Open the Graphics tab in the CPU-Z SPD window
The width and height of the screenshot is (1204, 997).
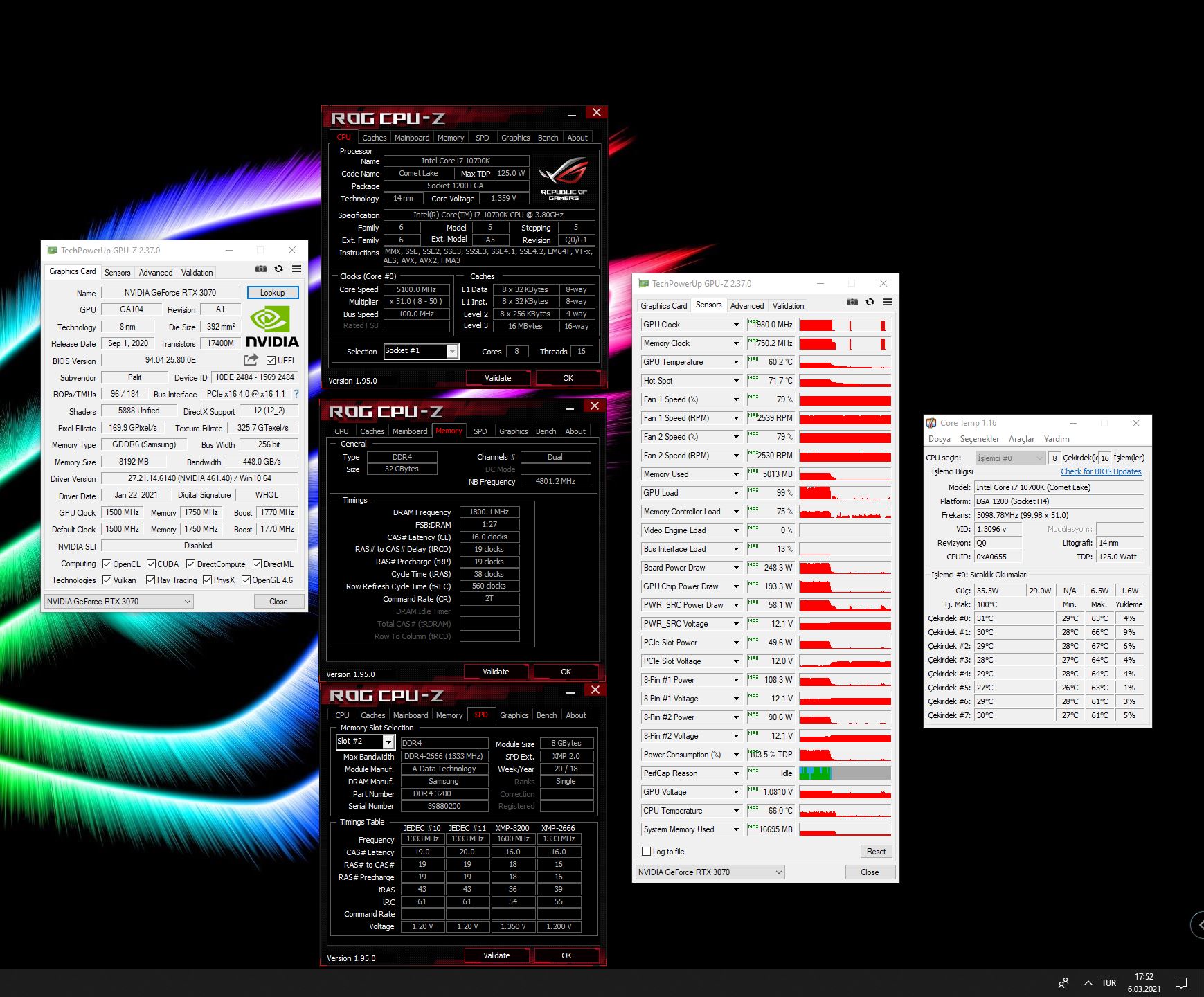click(514, 715)
